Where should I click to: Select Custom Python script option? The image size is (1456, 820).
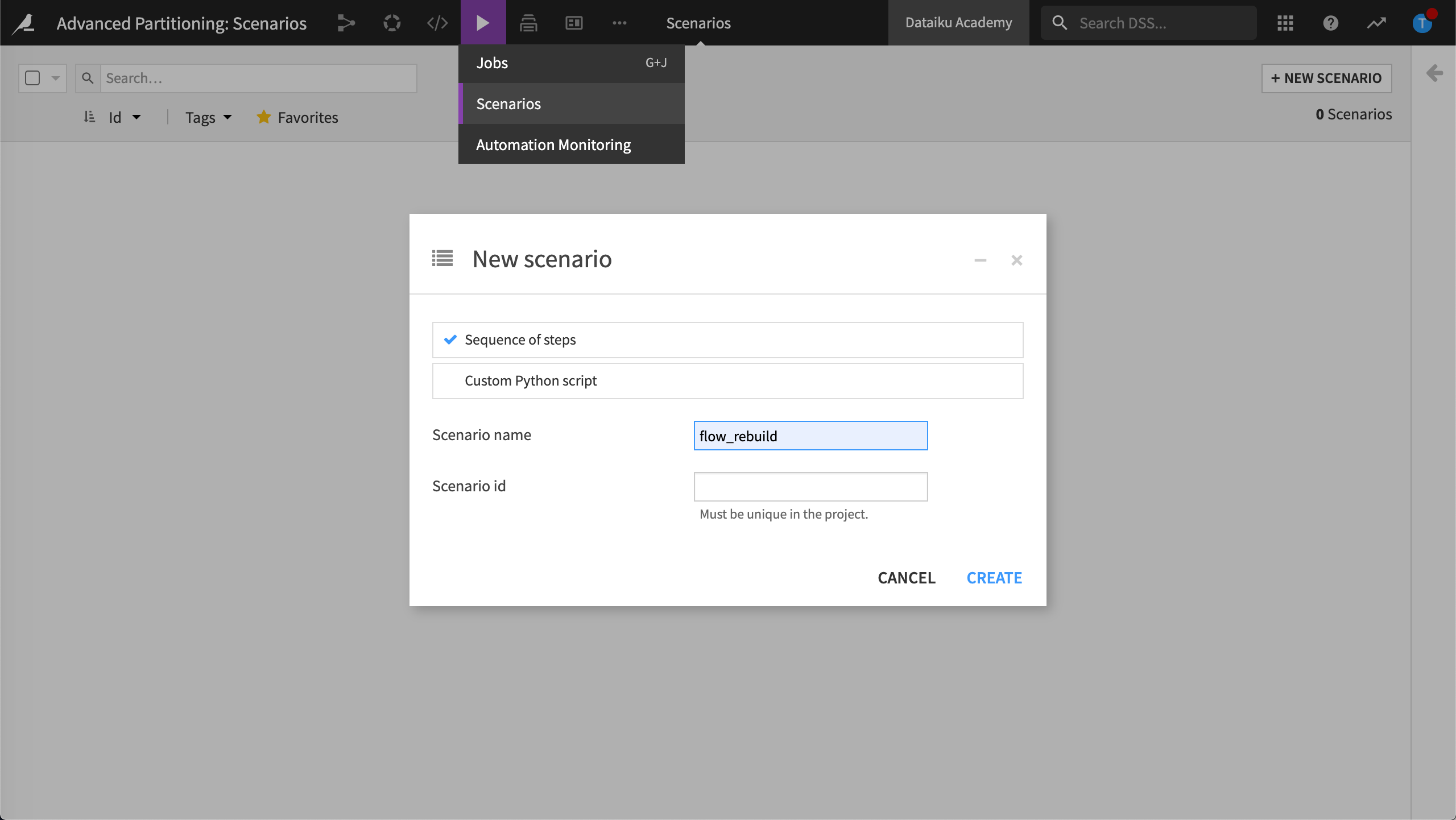click(728, 380)
